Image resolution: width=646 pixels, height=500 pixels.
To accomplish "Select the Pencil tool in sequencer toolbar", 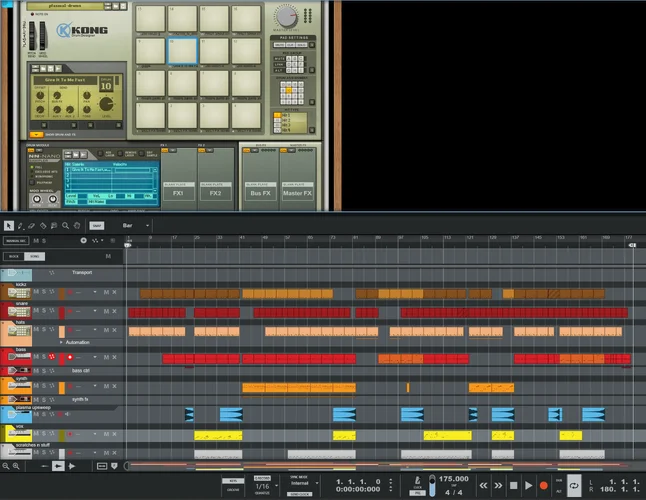I will point(20,226).
